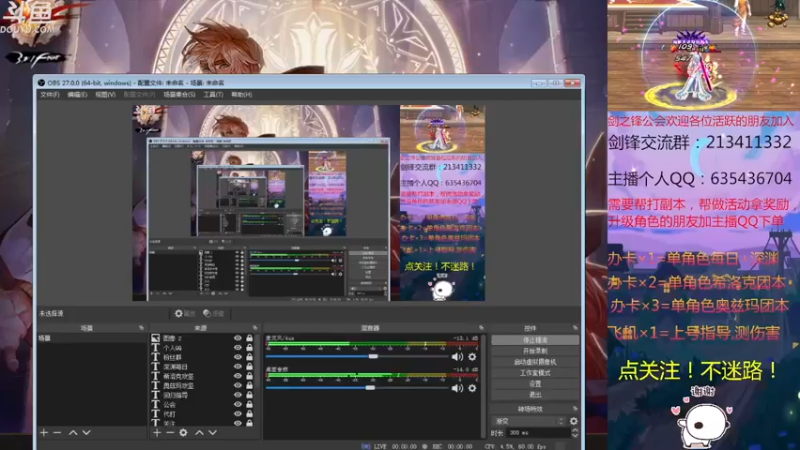Mute the microphone (麦克风/Aux) speaker icon
The image size is (800, 450).
pos(457,357)
